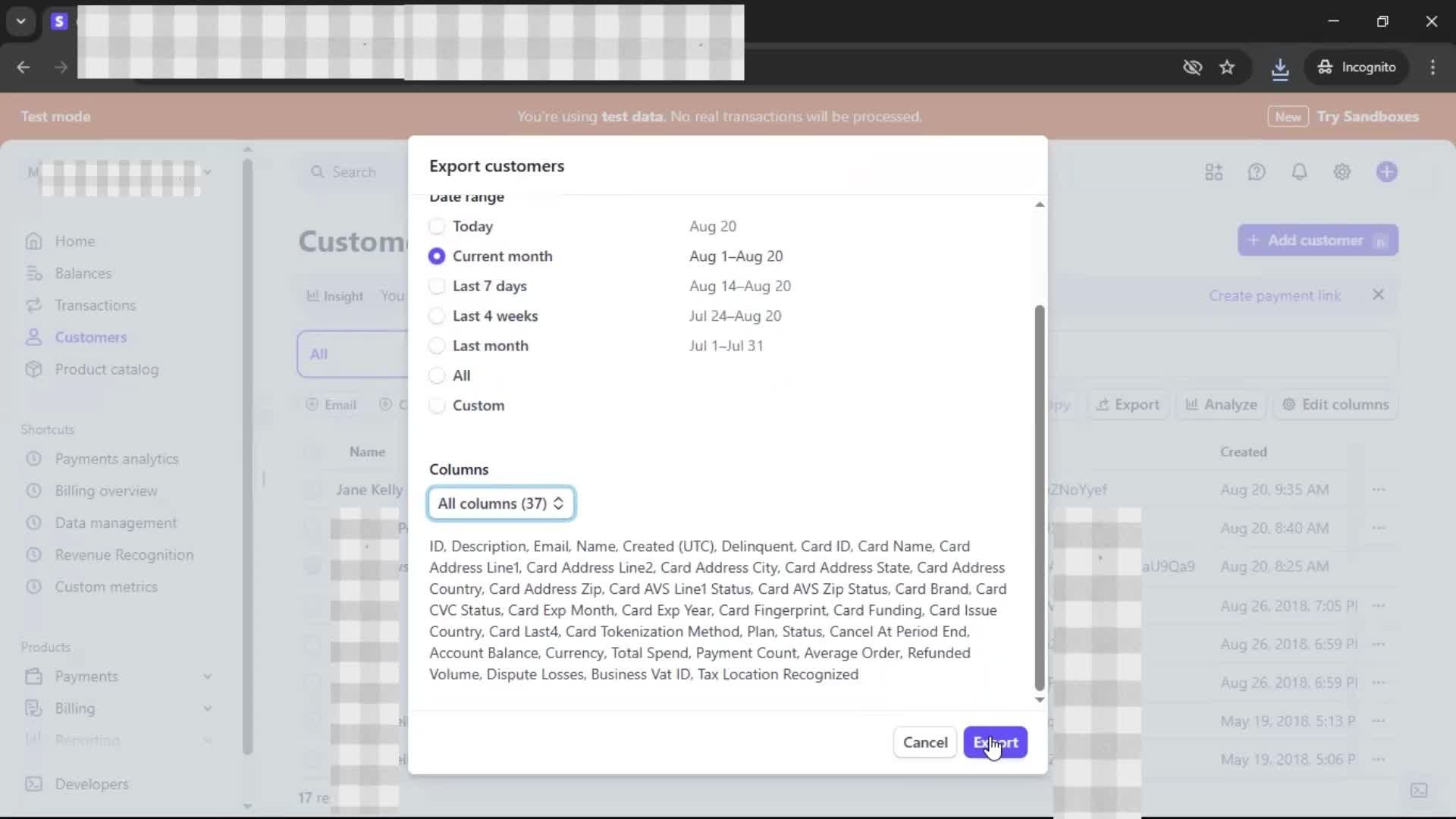Go to Customers in the sidebar
Viewport: 1456px width, 819px height.
tap(90, 337)
